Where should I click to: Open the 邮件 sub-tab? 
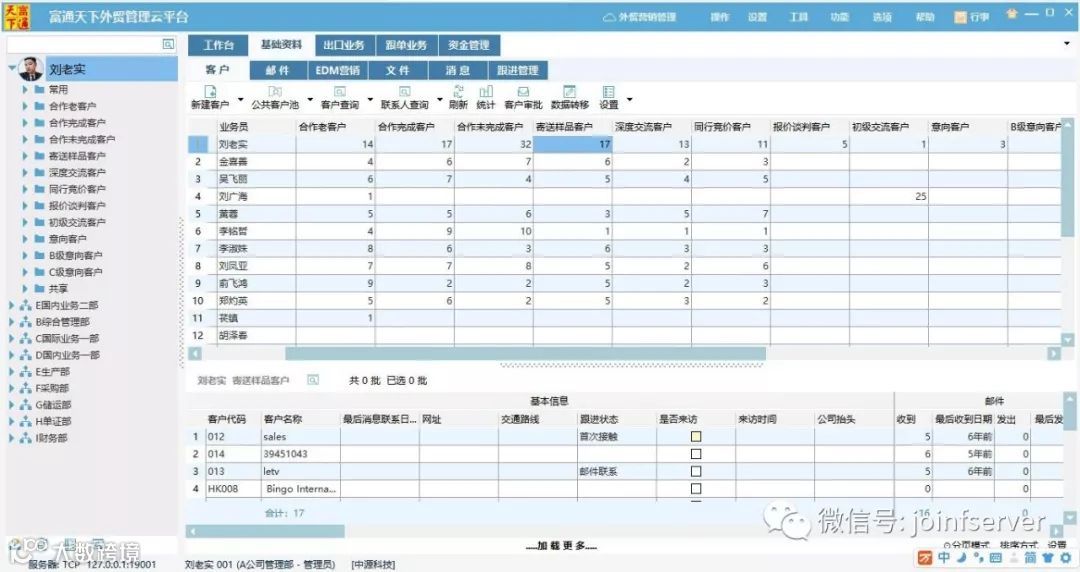pyautogui.click(x=277, y=70)
